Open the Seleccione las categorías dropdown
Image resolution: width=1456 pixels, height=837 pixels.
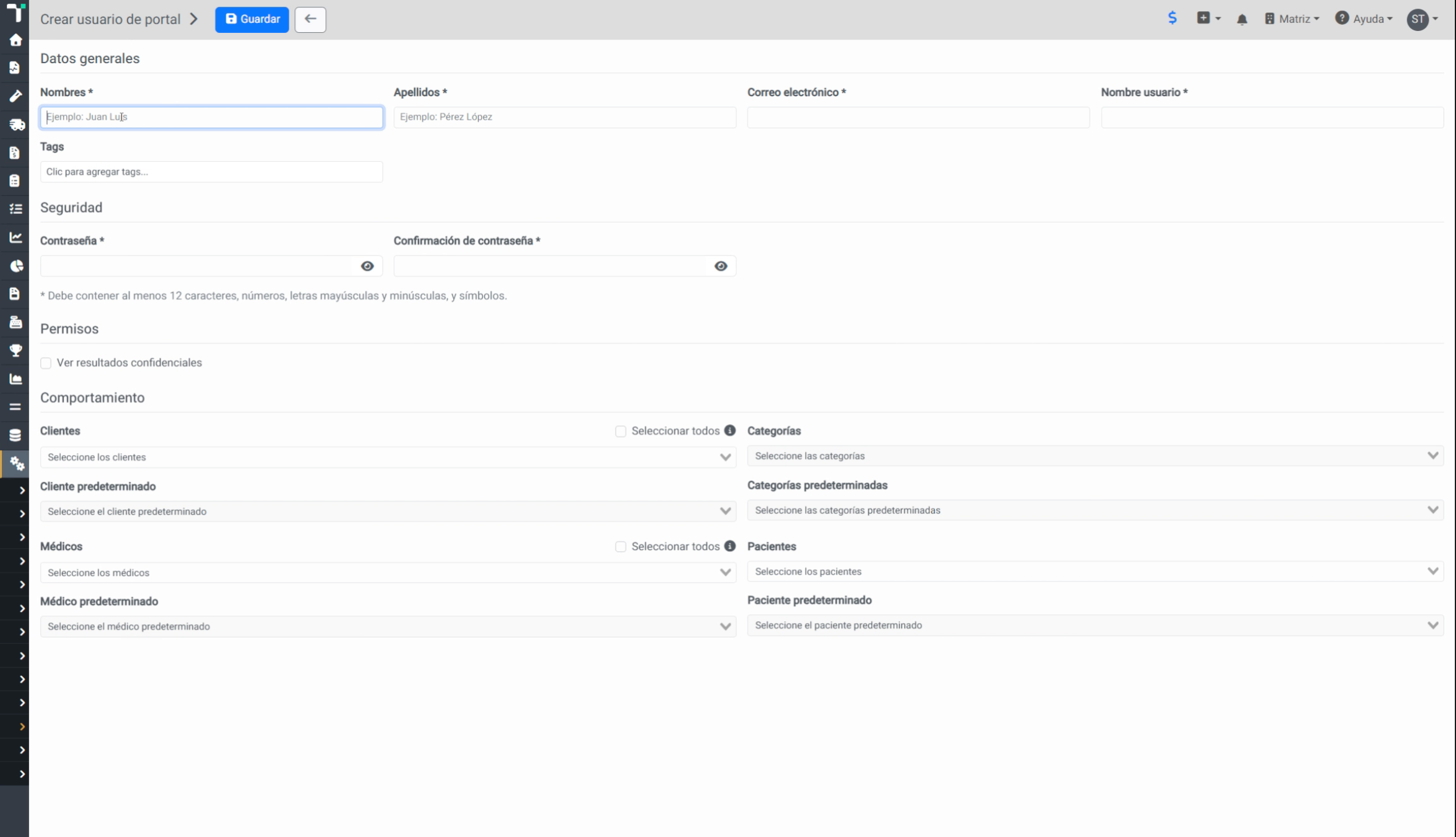[x=1095, y=456]
